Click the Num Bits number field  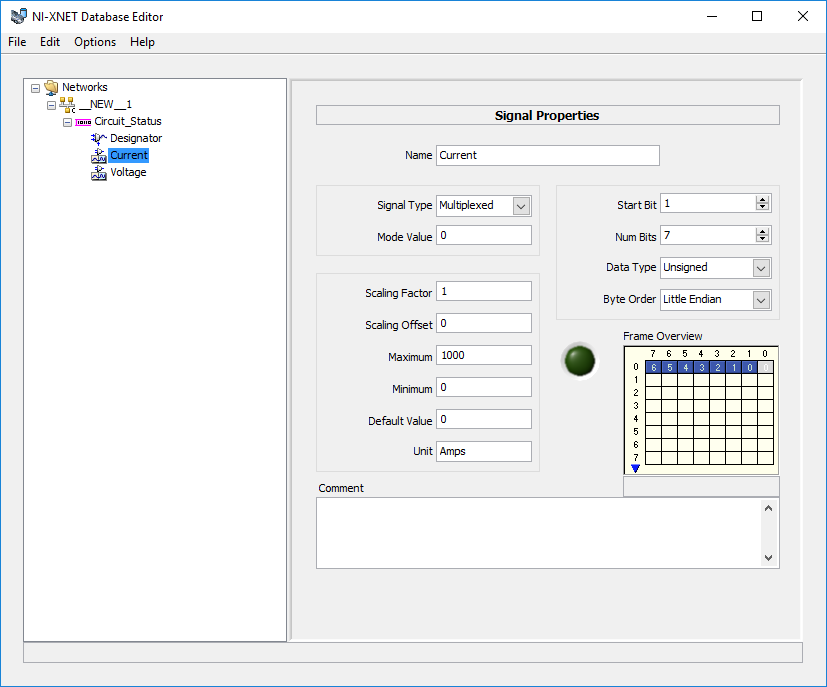[x=708, y=235]
